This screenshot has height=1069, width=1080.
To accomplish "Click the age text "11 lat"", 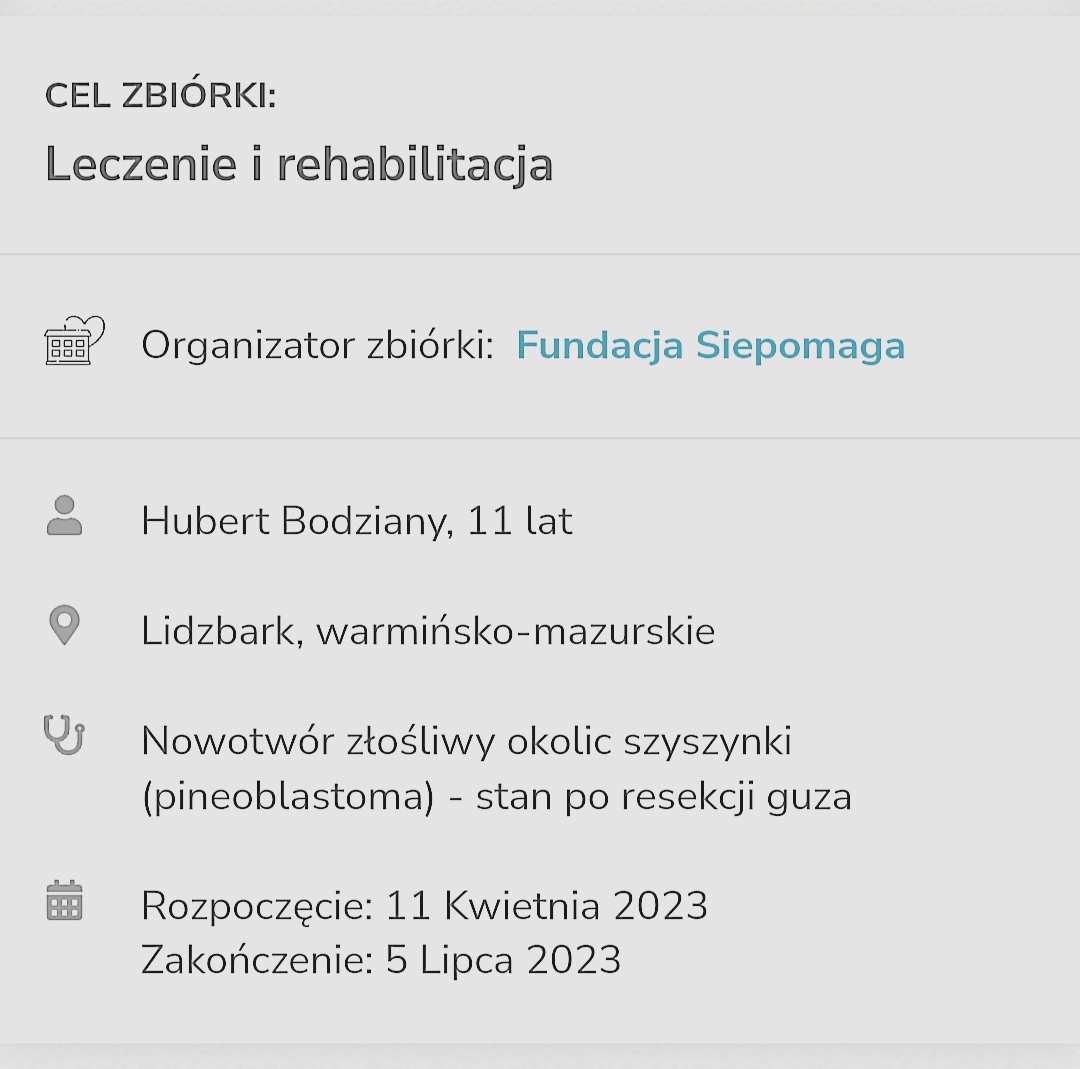I will coord(520,521).
